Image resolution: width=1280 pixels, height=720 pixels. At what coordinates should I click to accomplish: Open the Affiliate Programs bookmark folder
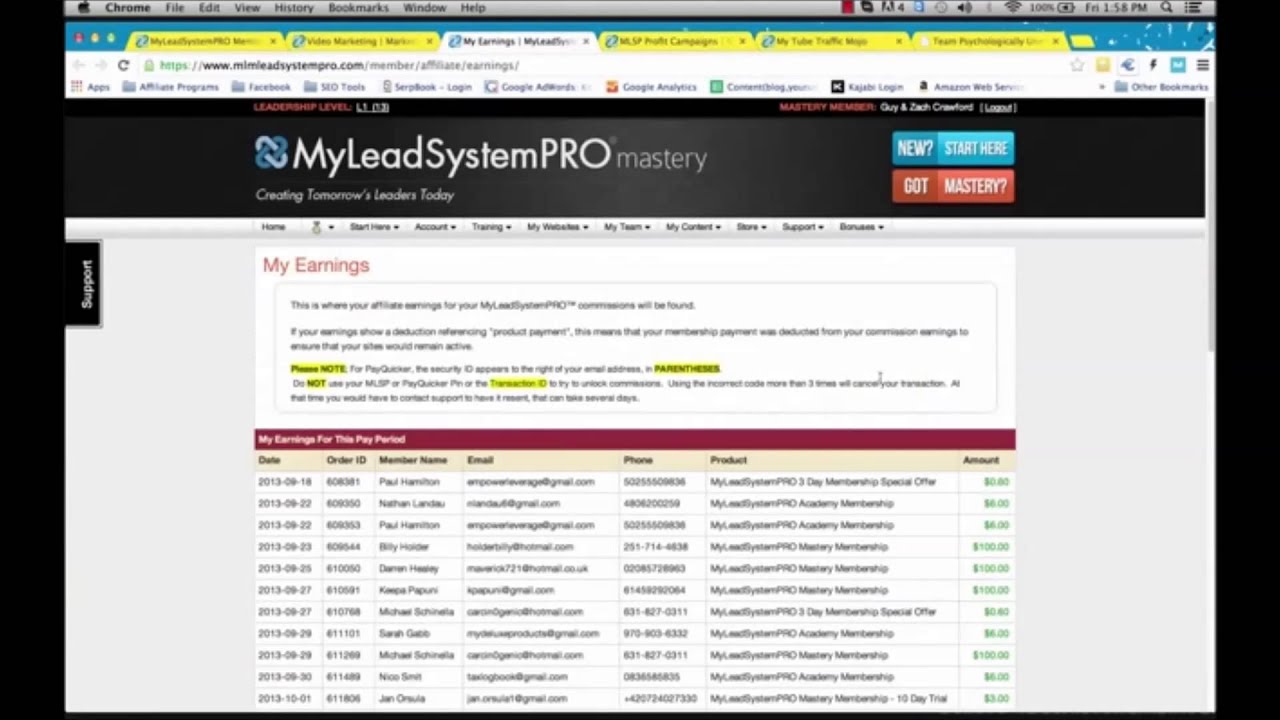point(170,87)
